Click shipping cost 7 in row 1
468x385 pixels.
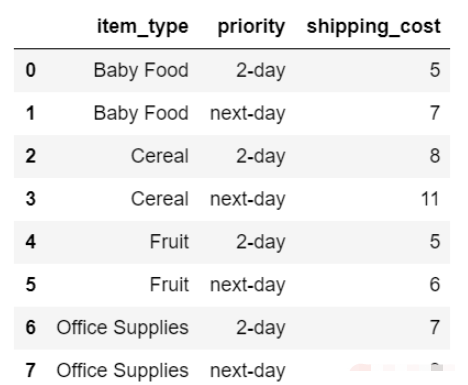(435, 113)
